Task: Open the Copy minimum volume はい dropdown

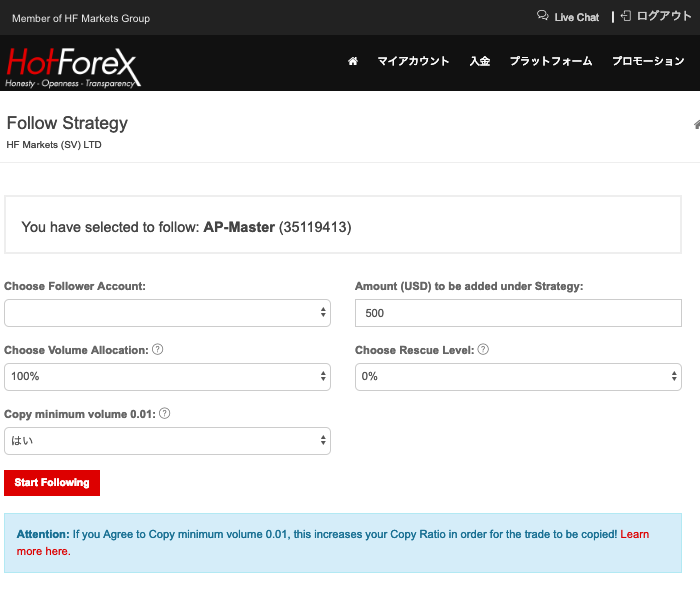Action: point(167,441)
